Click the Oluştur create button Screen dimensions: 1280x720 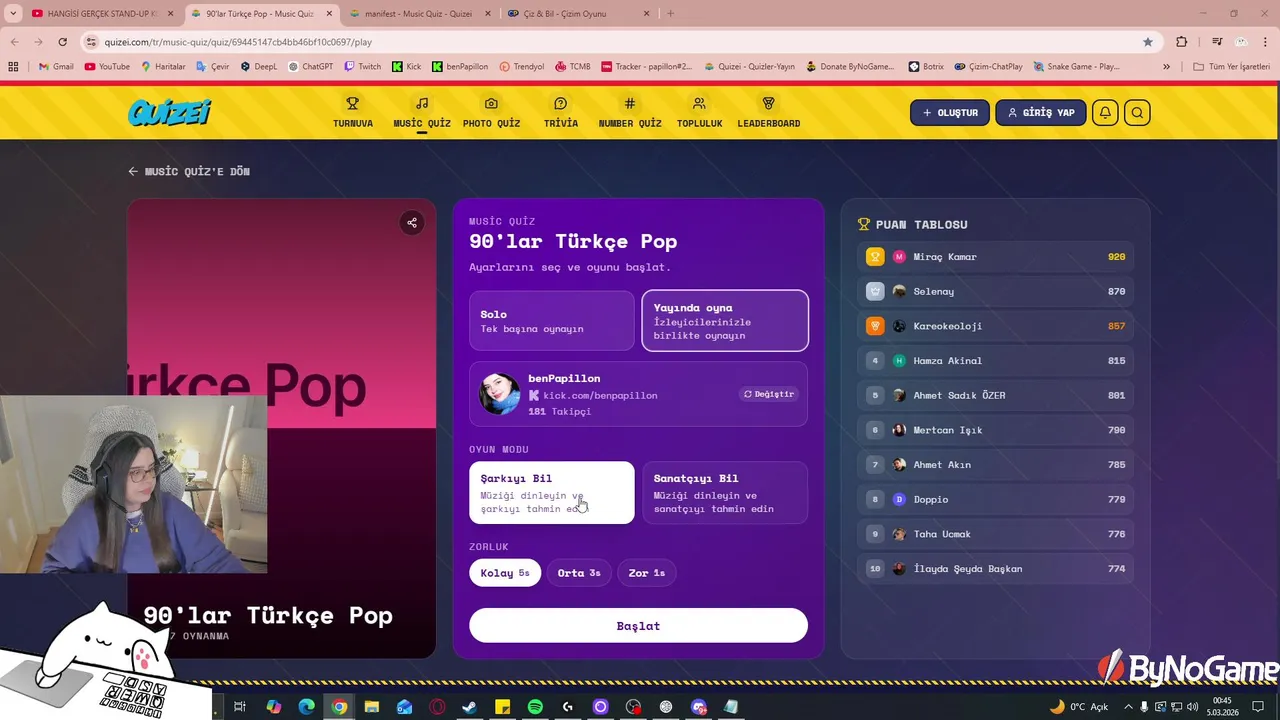point(950,112)
